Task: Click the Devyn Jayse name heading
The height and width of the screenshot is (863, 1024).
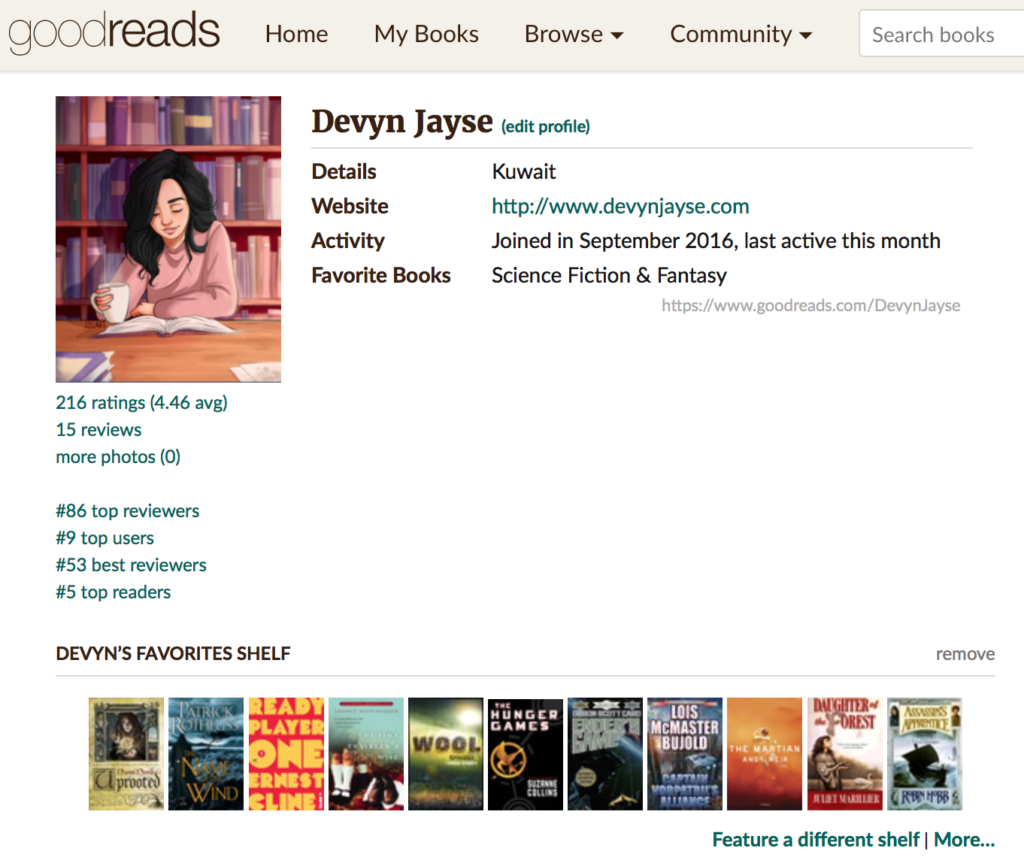Action: (402, 122)
